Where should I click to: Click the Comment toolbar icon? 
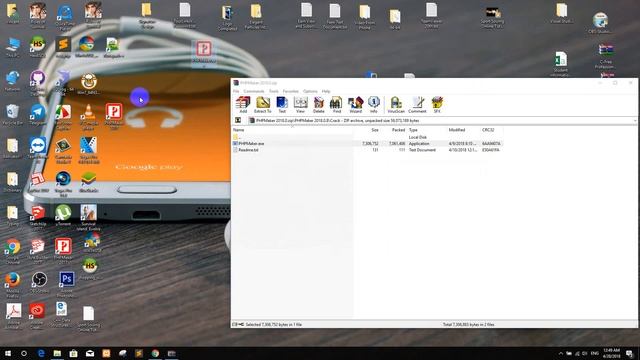417,105
